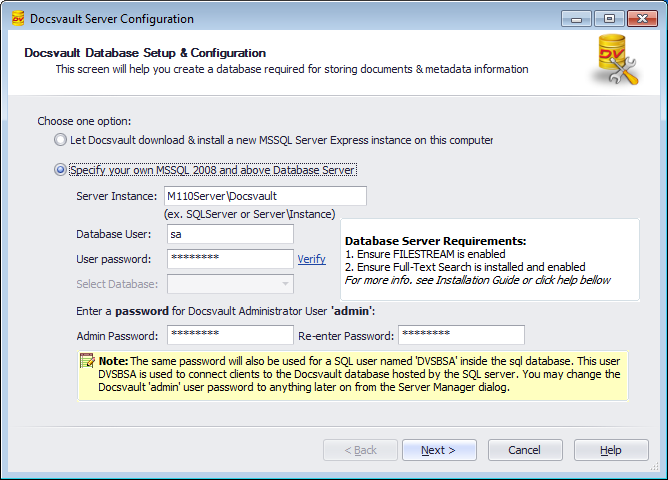Close the Docsvault Server Configuration window
Image resolution: width=668 pixels, height=480 pixels.
[642, 19]
